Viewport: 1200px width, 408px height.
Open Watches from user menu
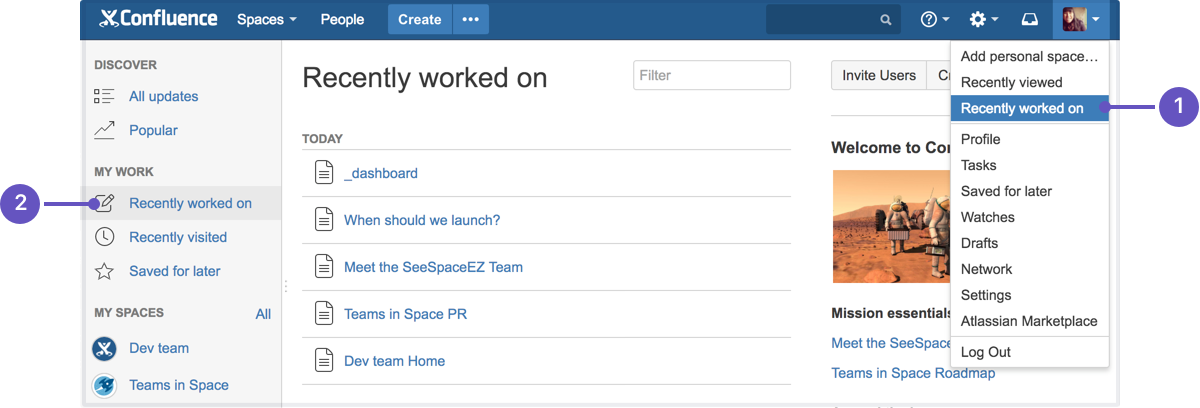click(1029, 217)
